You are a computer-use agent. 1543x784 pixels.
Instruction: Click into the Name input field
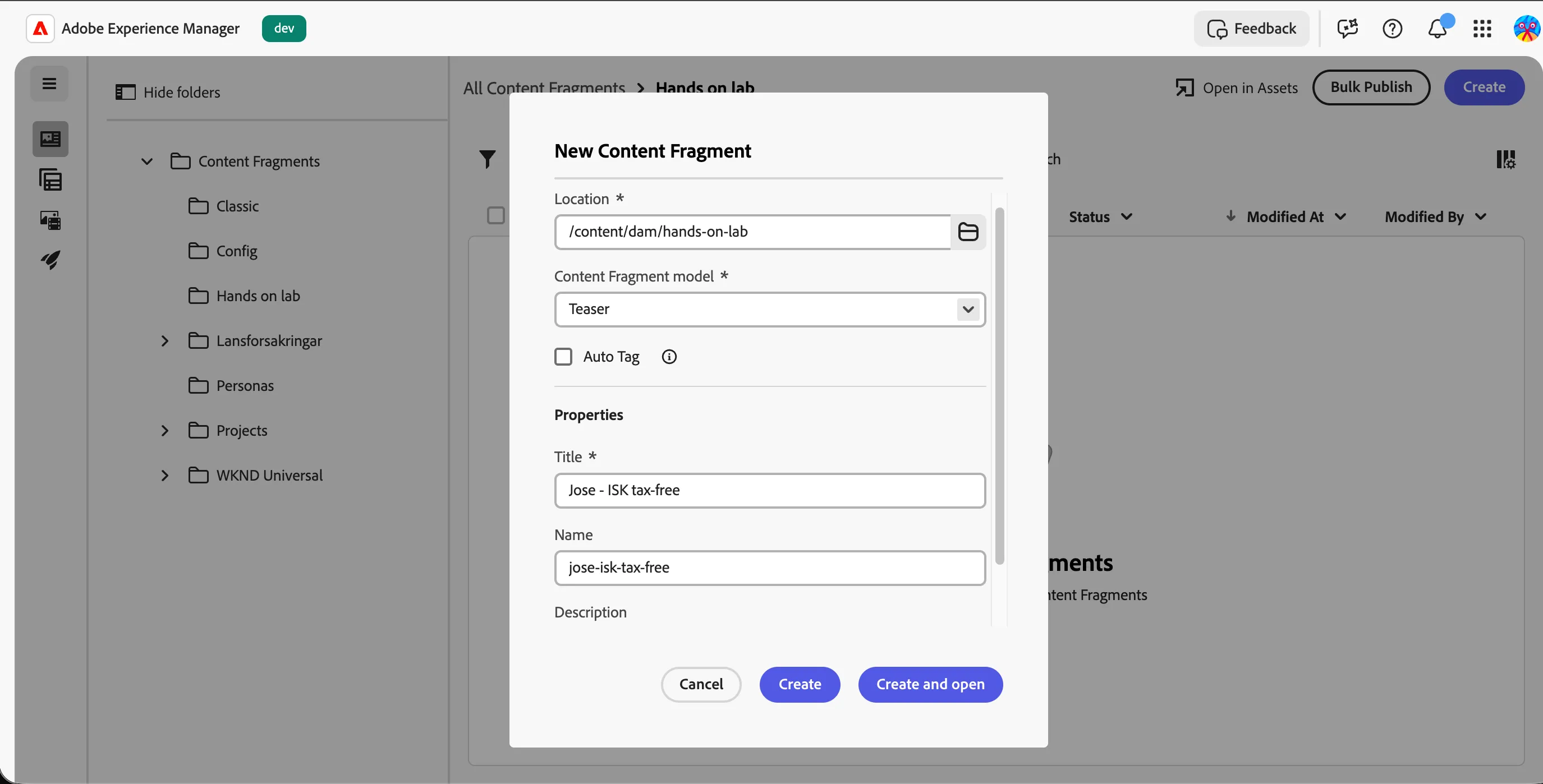point(770,568)
